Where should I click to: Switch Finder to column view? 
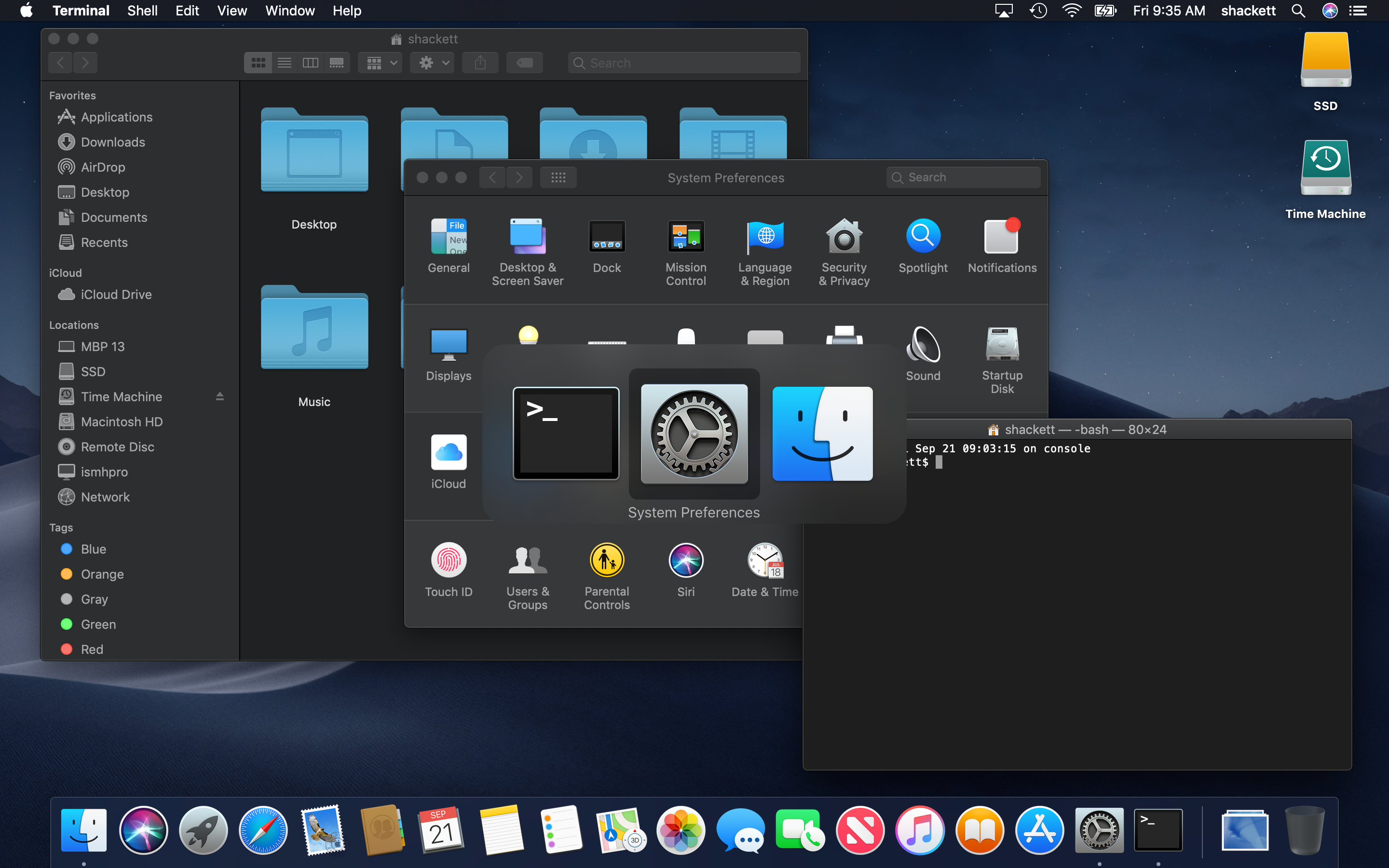tap(311, 63)
